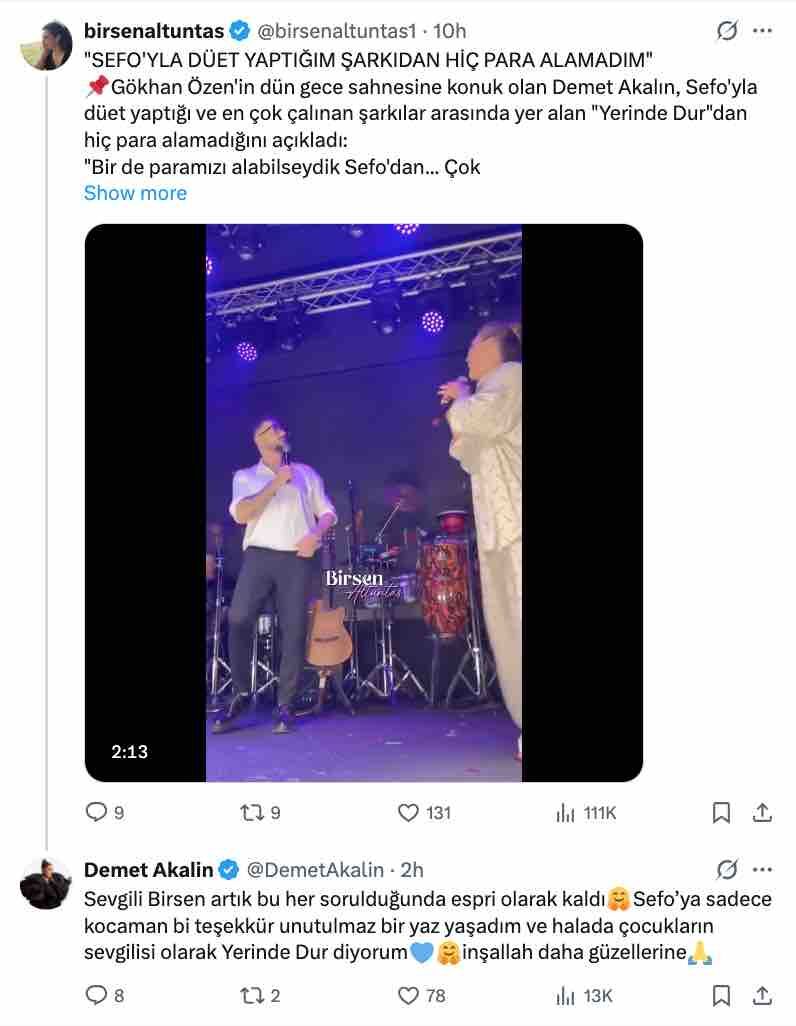The image size is (796, 1026).
Task: Bookmark birsenaltuntas's tweet
Action: click(x=719, y=813)
